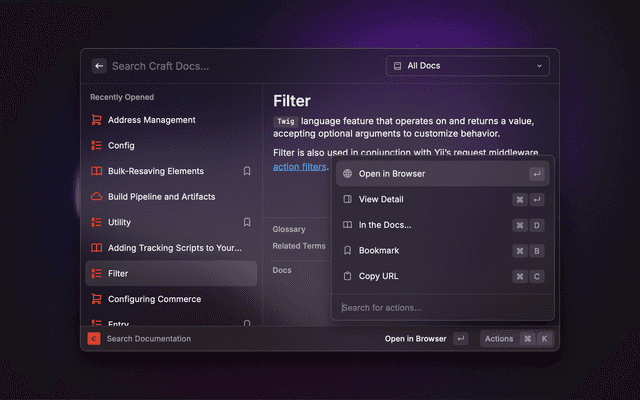Click the In the Docs book icon
This screenshot has height=400, width=640.
coord(348,225)
